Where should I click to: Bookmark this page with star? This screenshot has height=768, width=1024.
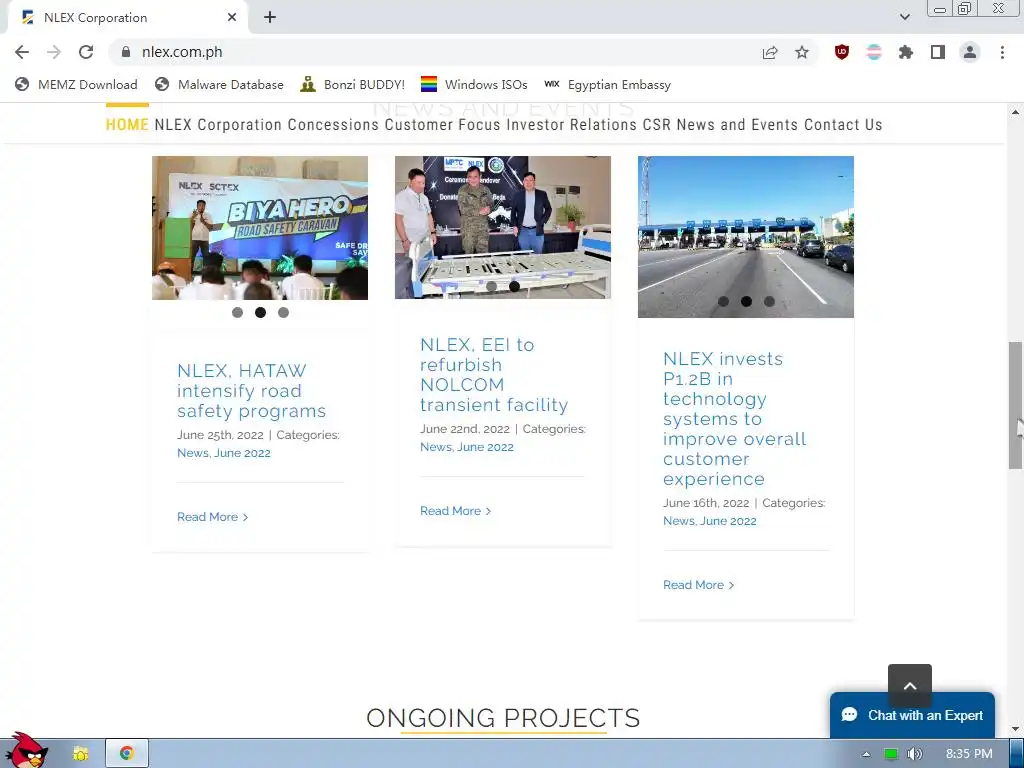[x=802, y=52]
